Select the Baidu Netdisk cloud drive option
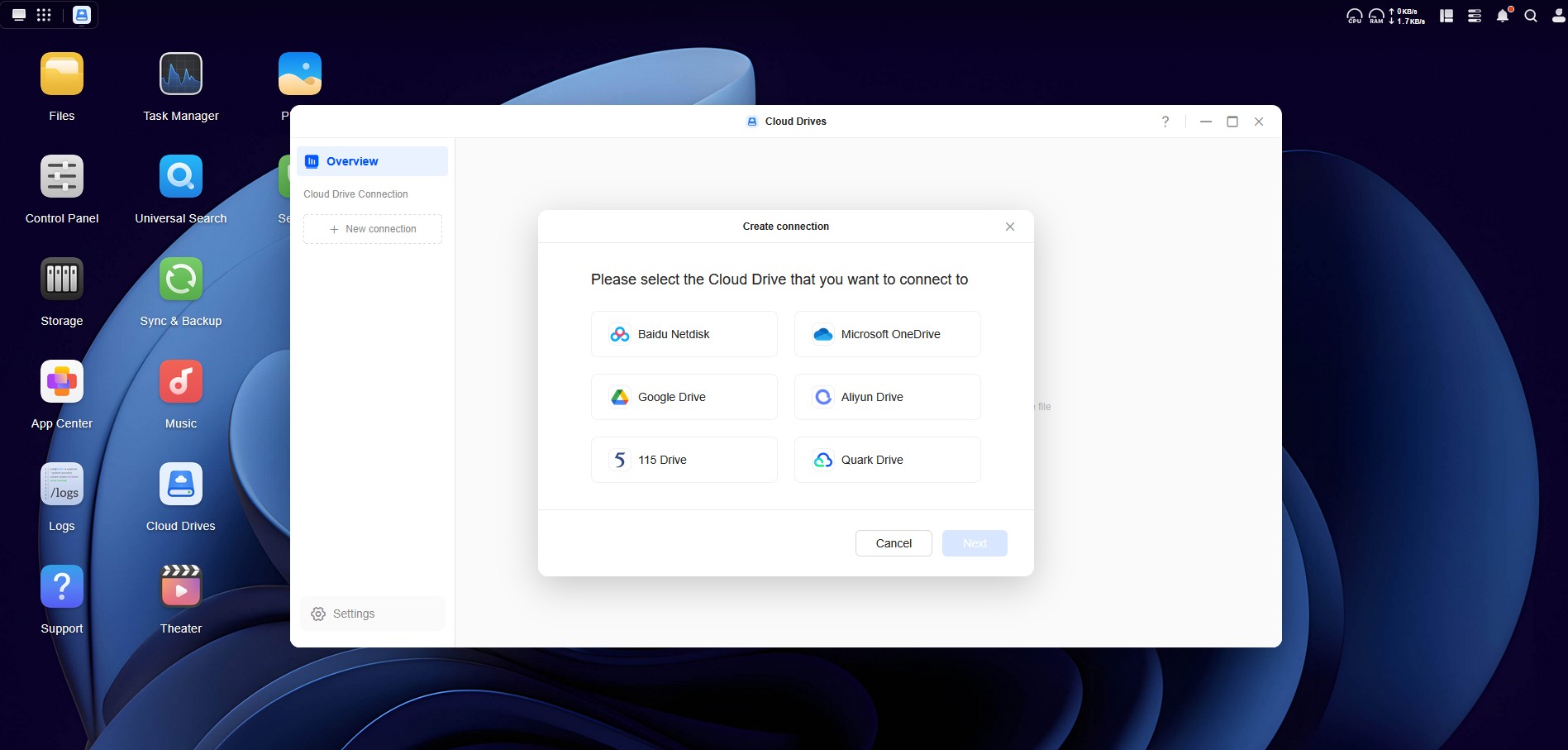The width and height of the screenshot is (1568, 750). (x=684, y=334)
